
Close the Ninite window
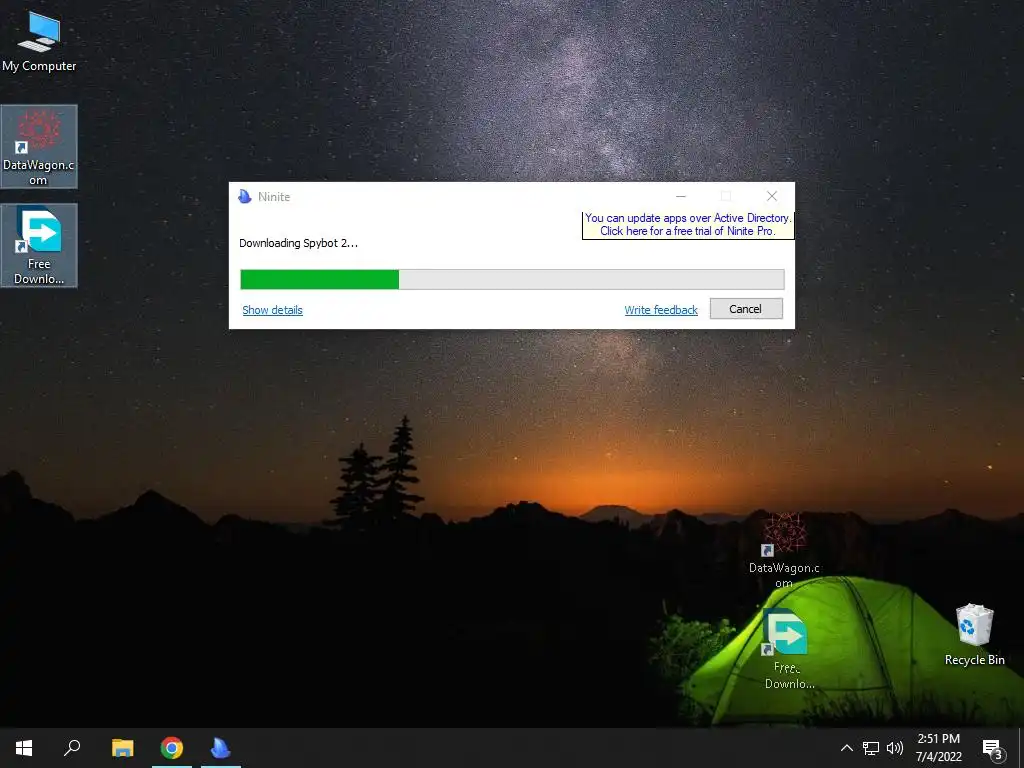(x=772, y=196)
